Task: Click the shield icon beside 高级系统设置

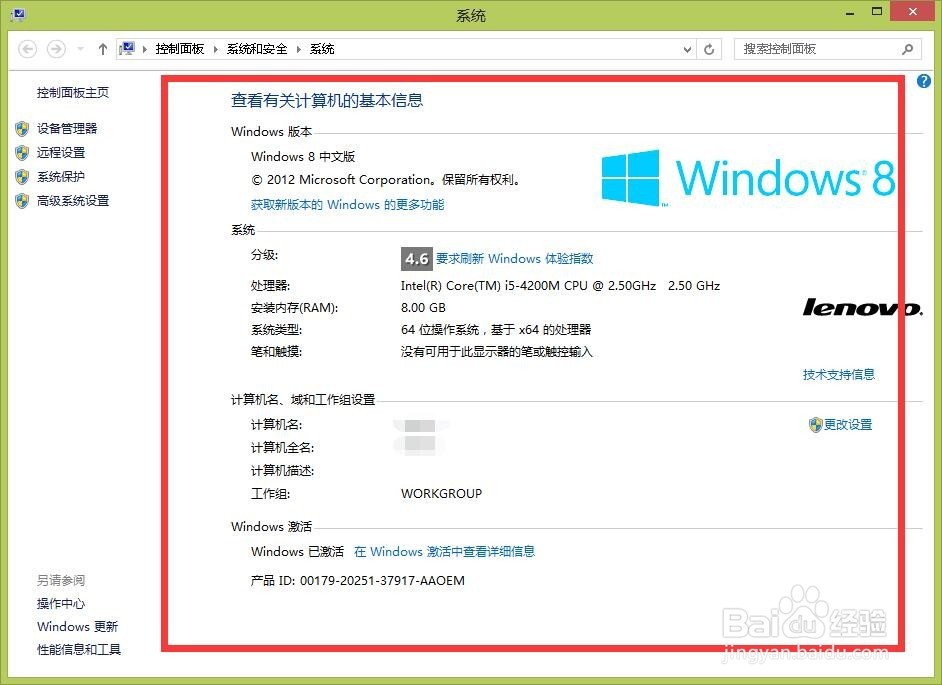Action: 22,201
